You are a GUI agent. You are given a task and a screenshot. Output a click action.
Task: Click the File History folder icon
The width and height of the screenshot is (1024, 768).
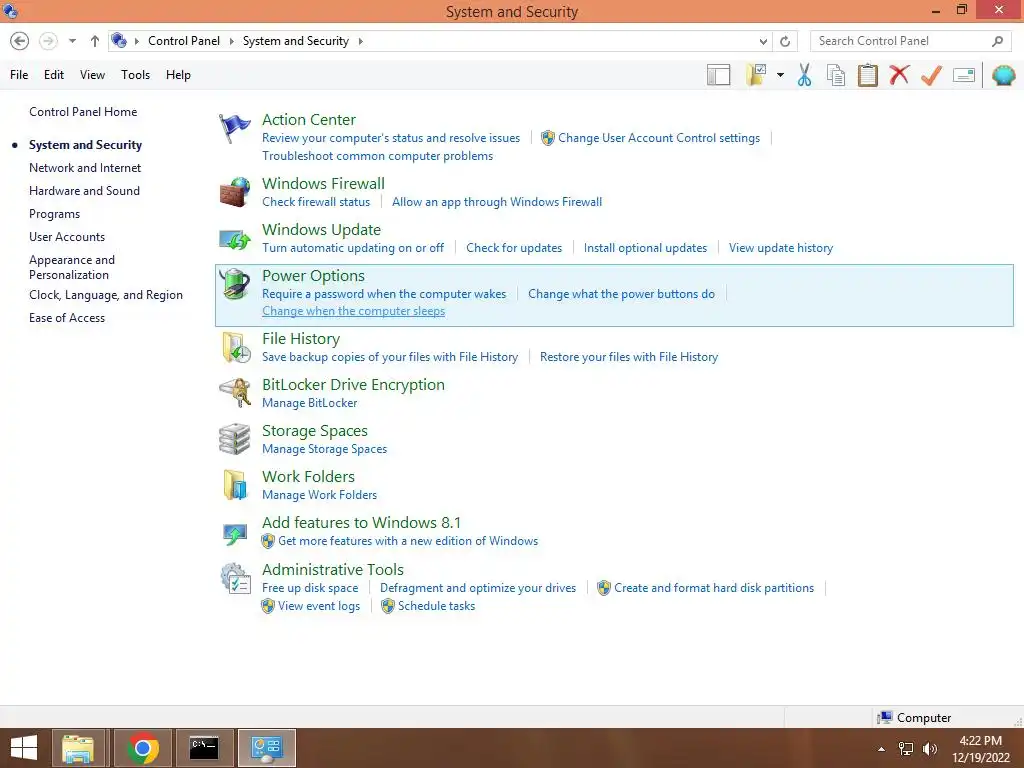point(236,347)
